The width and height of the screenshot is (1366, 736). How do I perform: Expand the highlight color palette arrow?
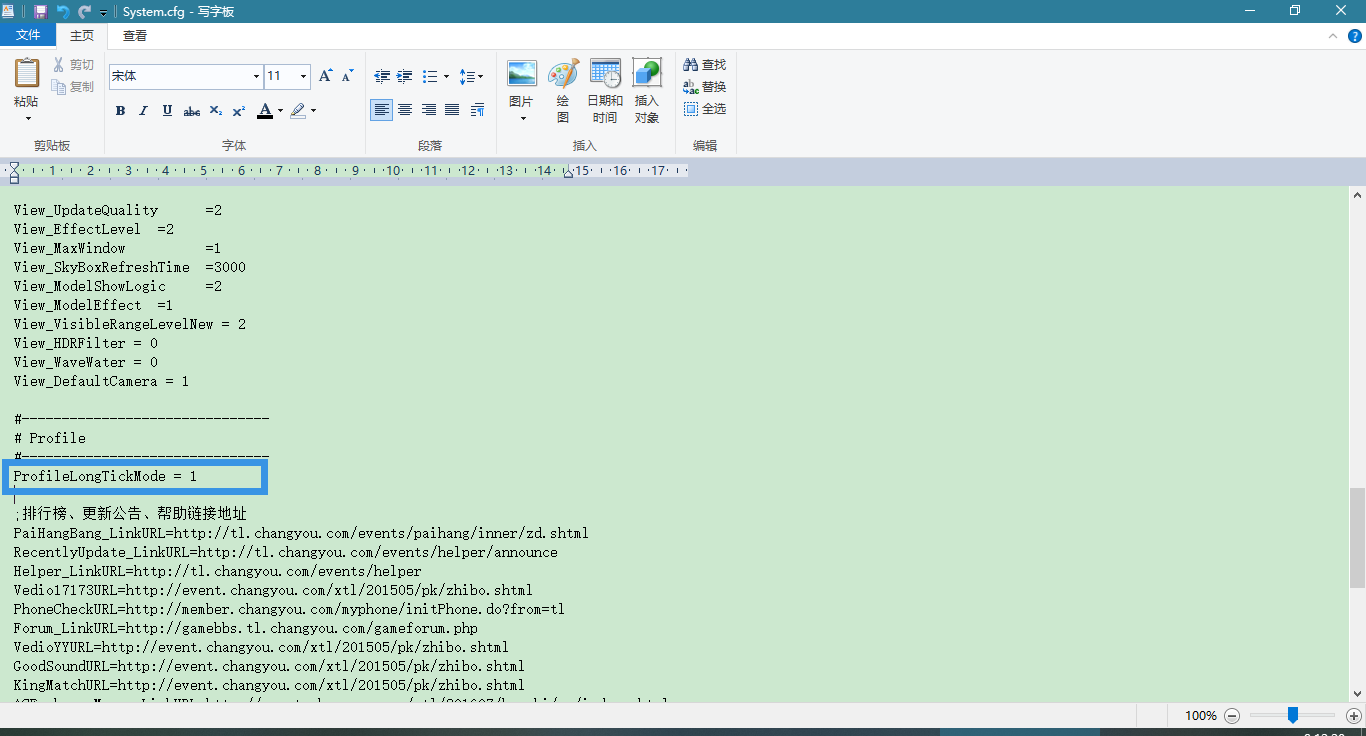(x=313, y=111)
